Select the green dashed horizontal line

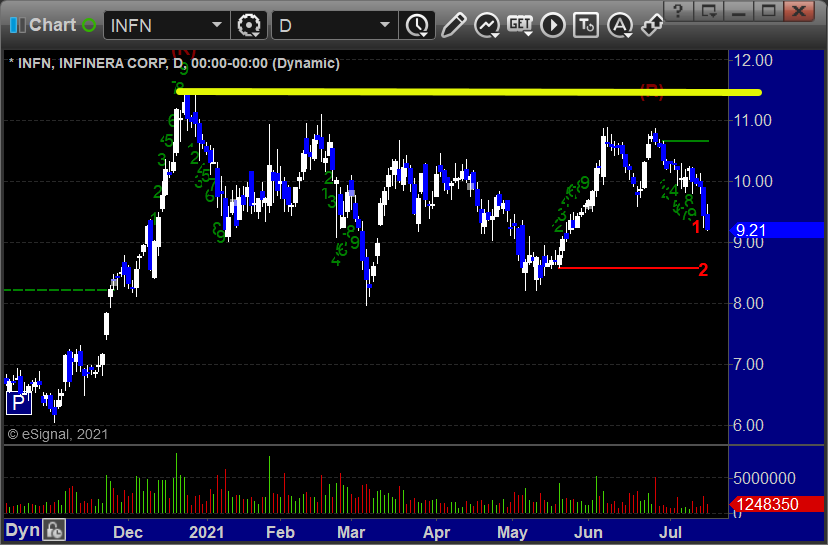[57, 290]
